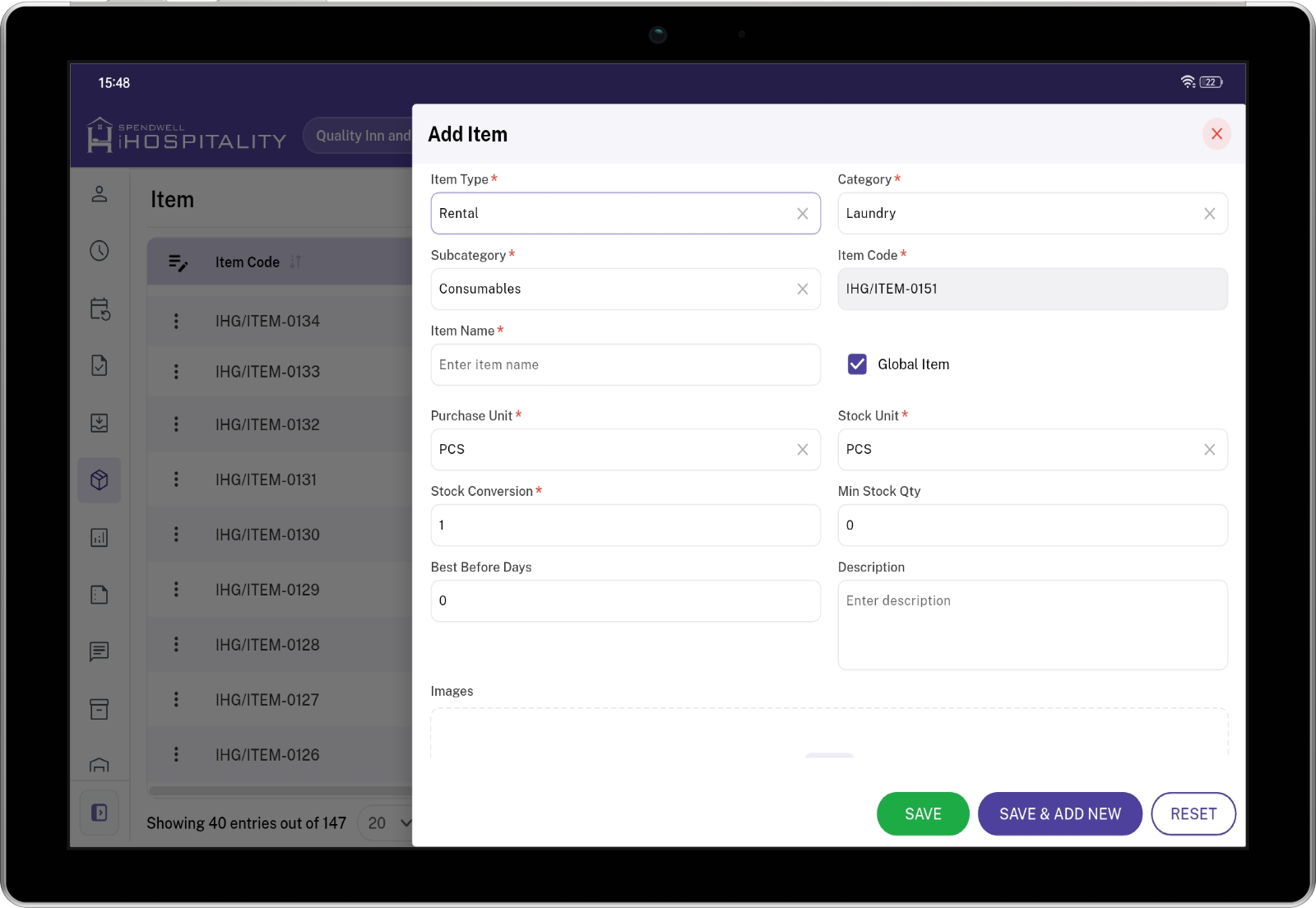Open row menu for IHG/ITEM-0134
Viewport: 1316px width, 908px height.
coord(176,321)
